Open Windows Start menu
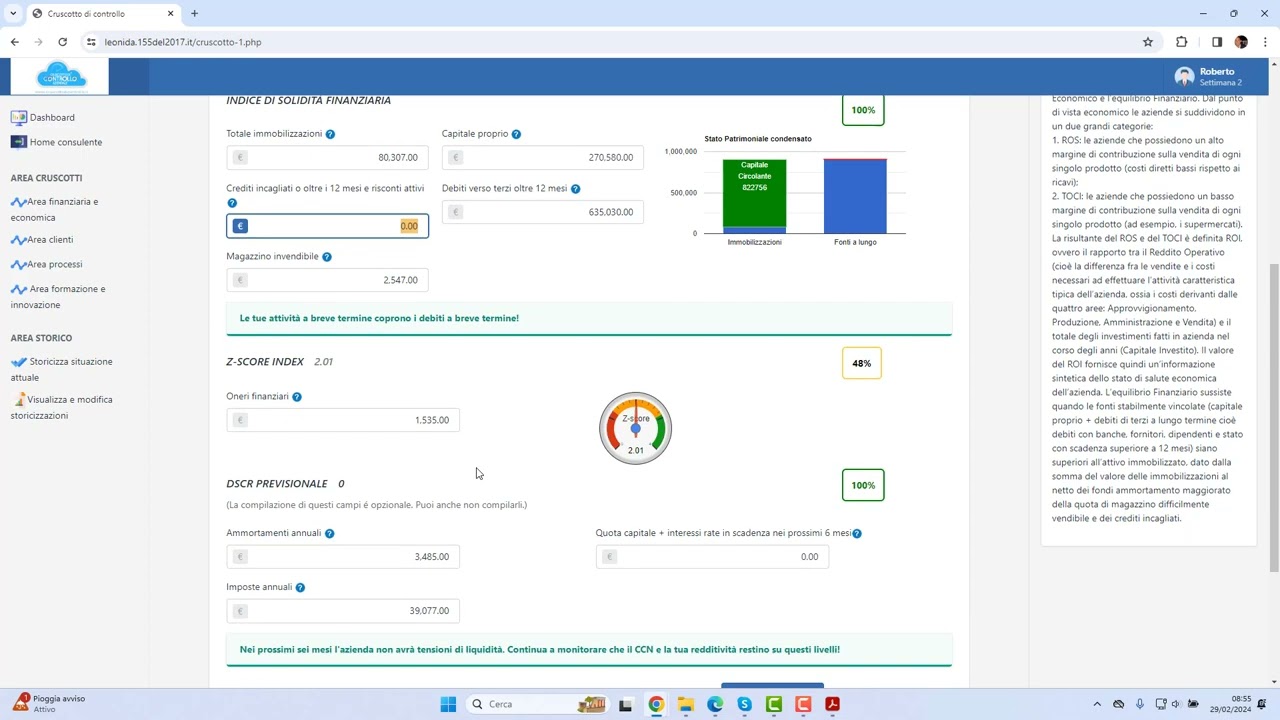 (x=448, y=704)
